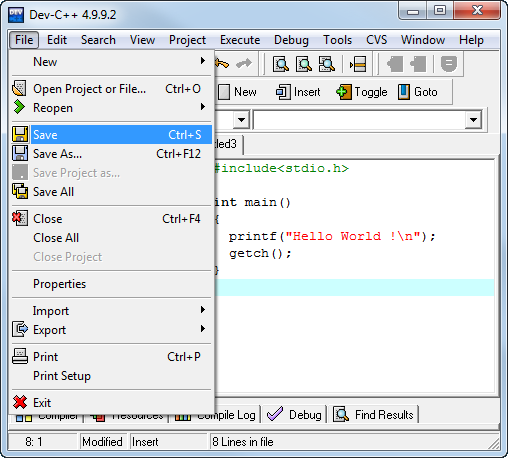Screen dimensions: 508x458
Task: Choose Save with Ctrl+S from File menu
Action: (x=111, y=135)
